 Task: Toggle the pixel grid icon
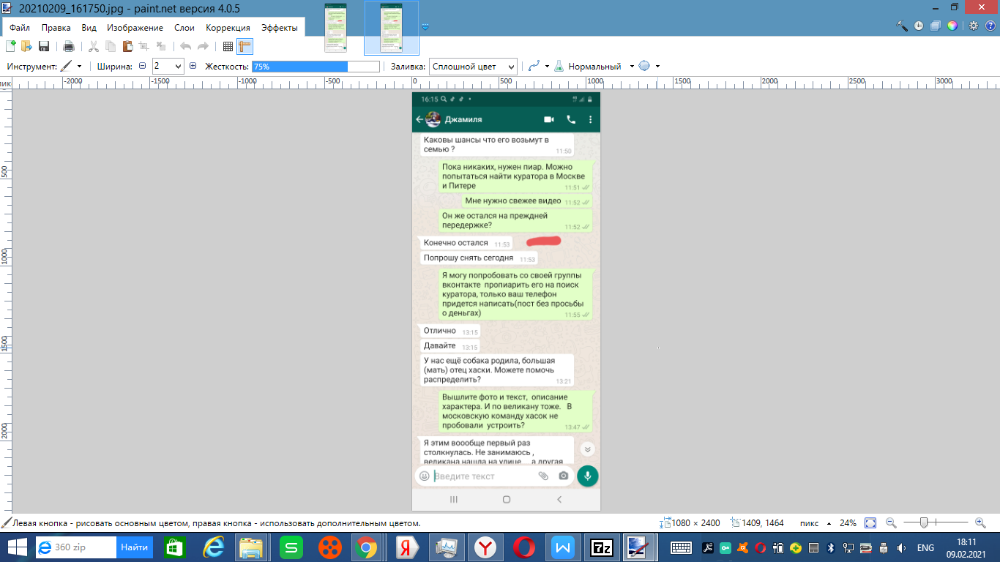228,46
